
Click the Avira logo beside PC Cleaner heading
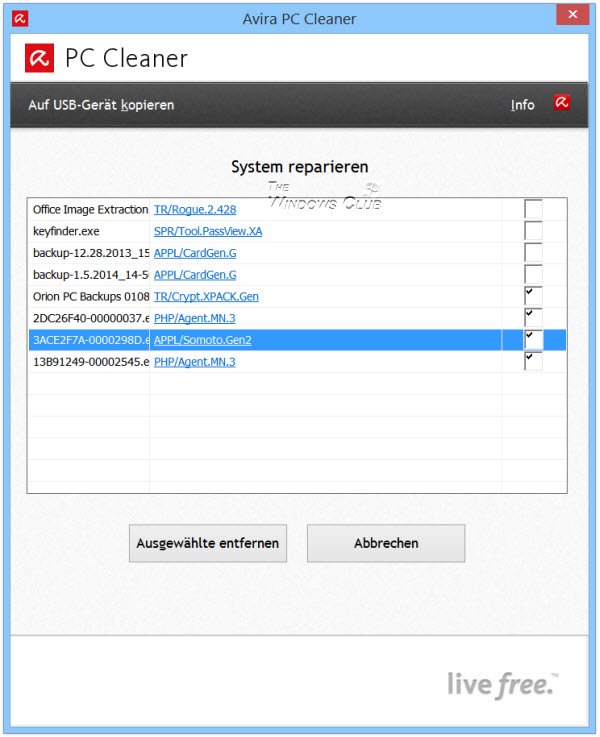pyautogui.click(x=40, y=58)
